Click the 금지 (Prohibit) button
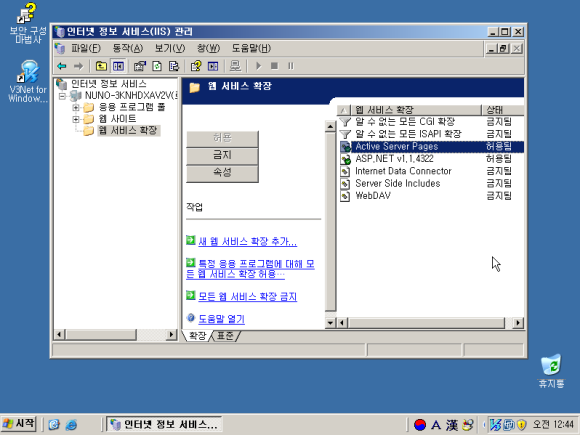This screenshot has width=580, height=435. [222, 155]
